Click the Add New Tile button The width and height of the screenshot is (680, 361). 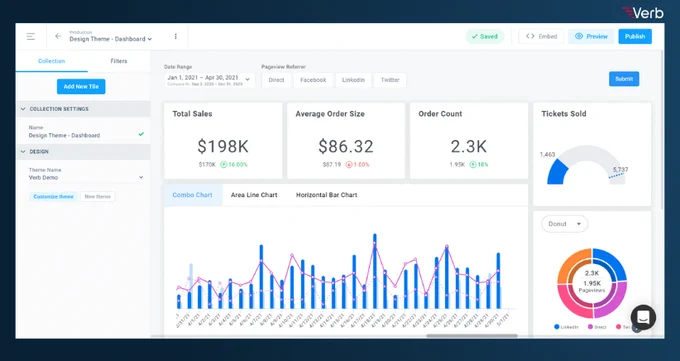[81, 86]
